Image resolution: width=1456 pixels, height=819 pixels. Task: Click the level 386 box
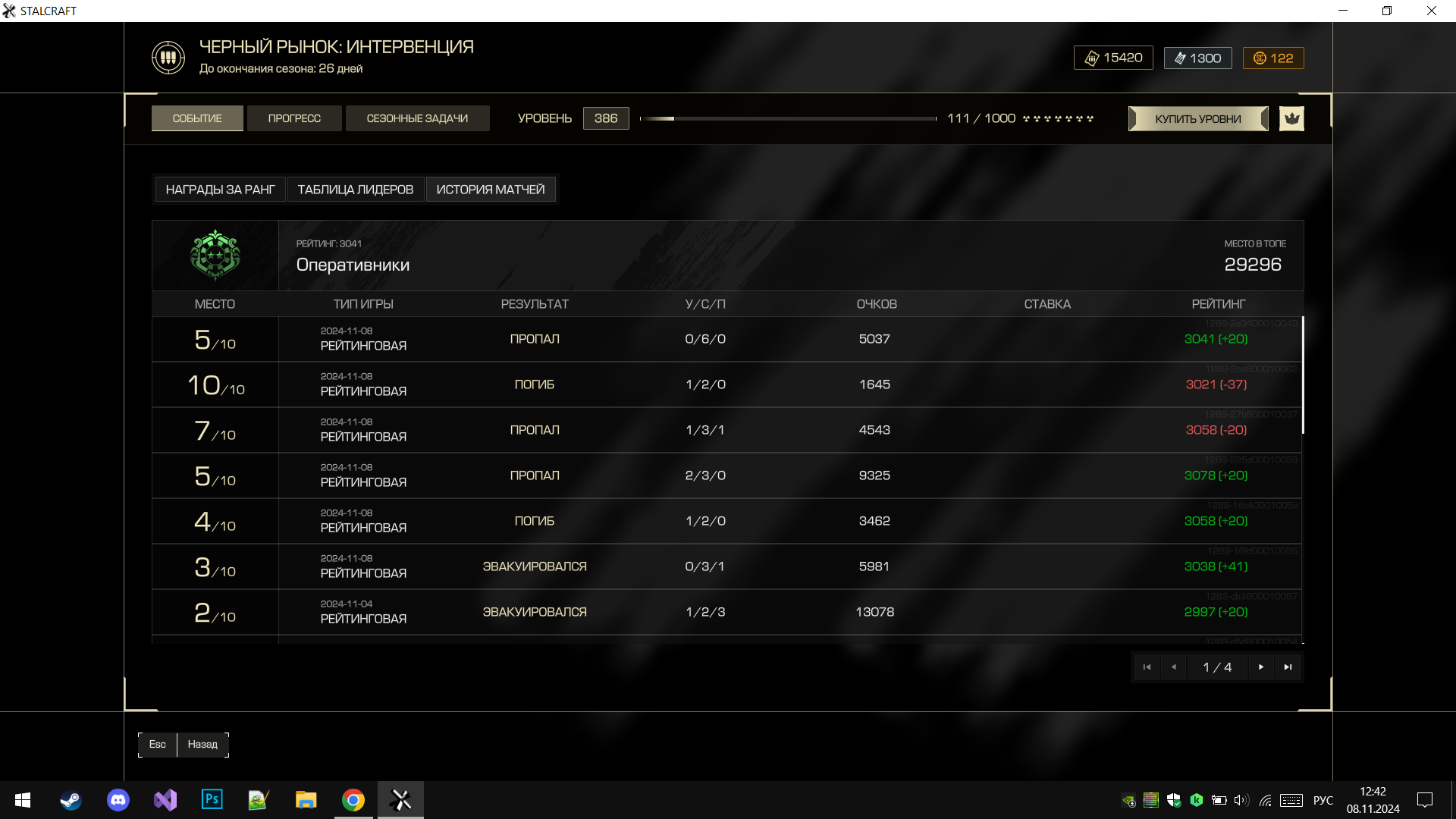pos(606,118)
